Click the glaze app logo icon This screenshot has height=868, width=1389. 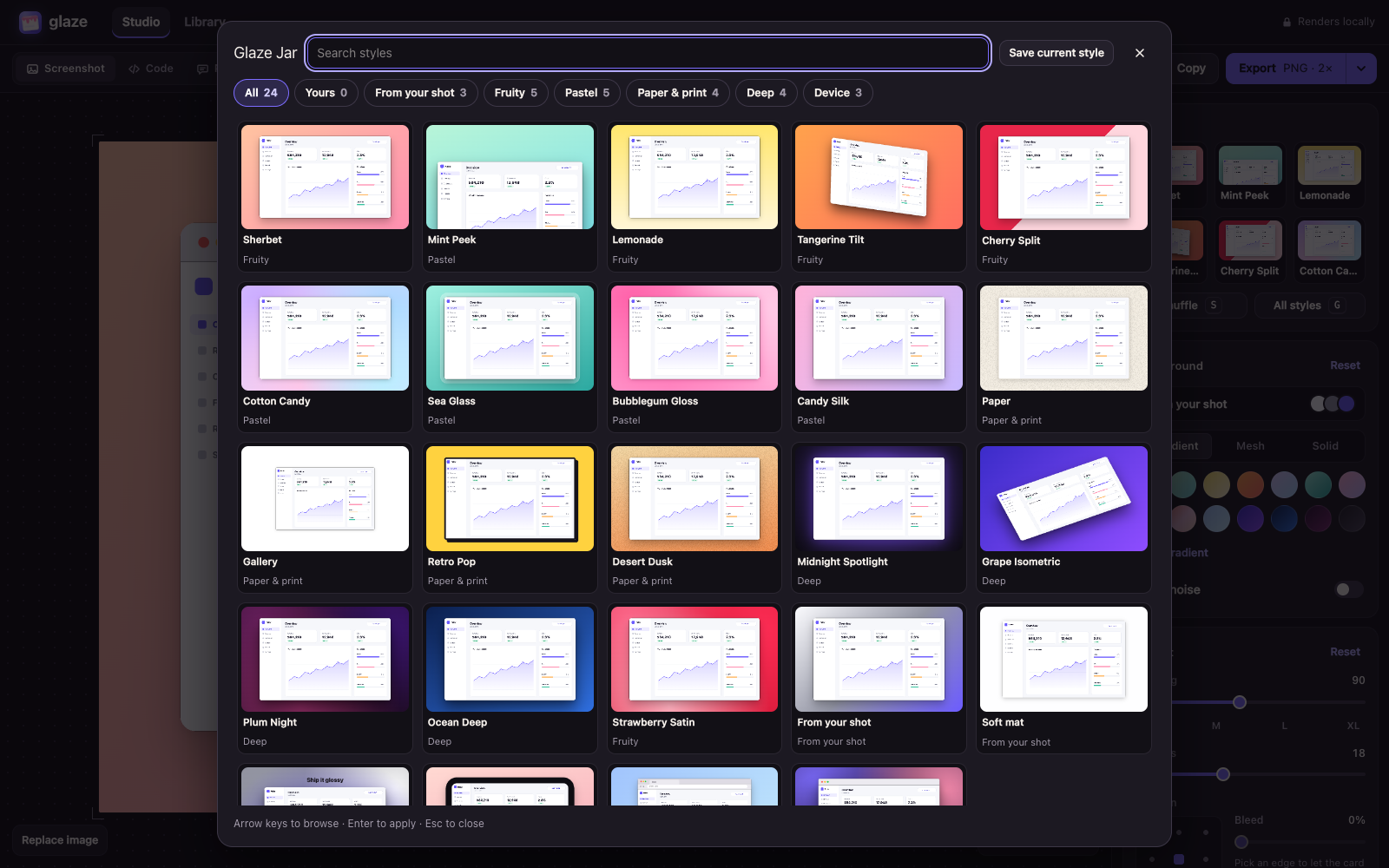tap(30, 22)
